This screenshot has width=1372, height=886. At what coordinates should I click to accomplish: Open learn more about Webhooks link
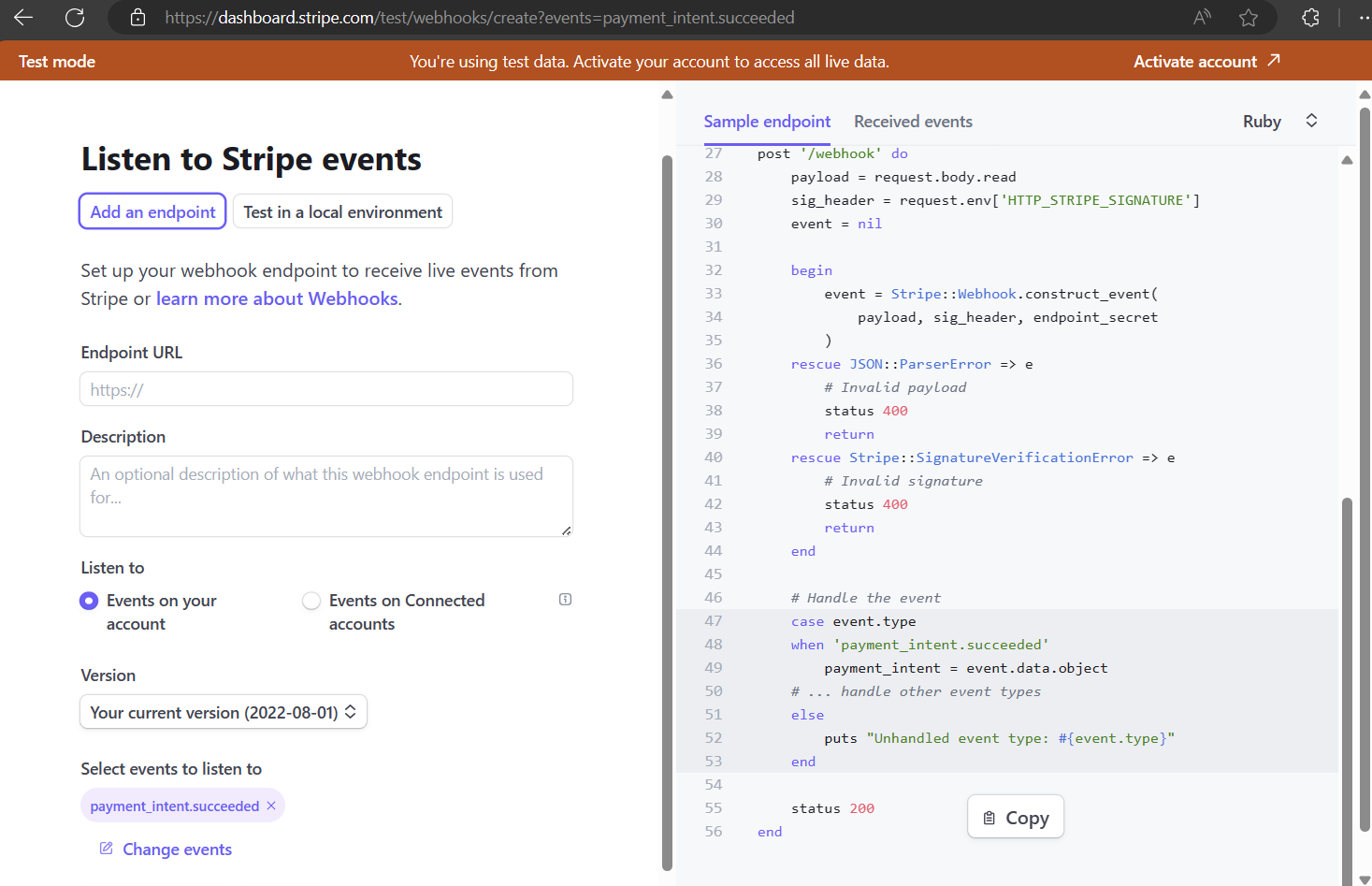click(277, 298)
